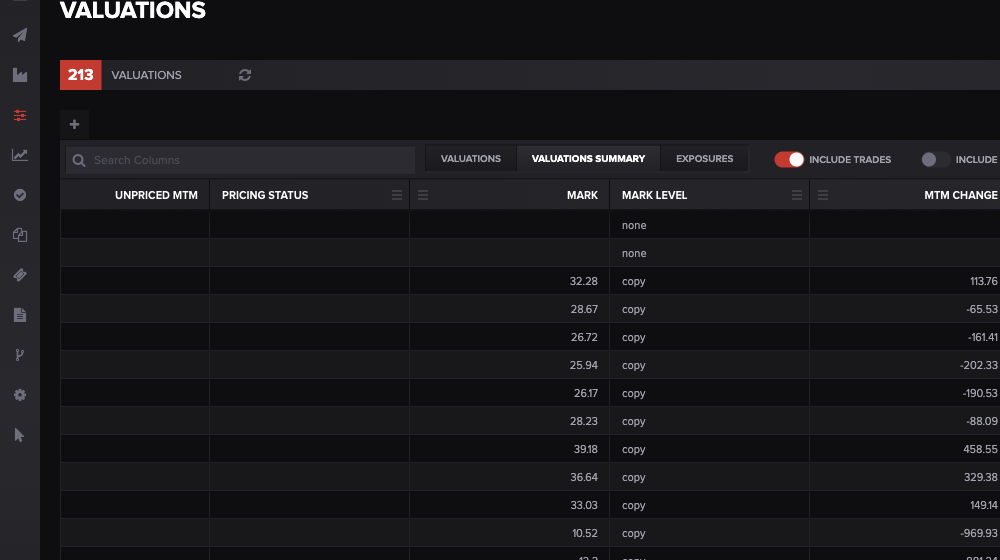Click the paper plane icon in sidebar
This screenshot has height=560, width=1000.
point(20,35)
